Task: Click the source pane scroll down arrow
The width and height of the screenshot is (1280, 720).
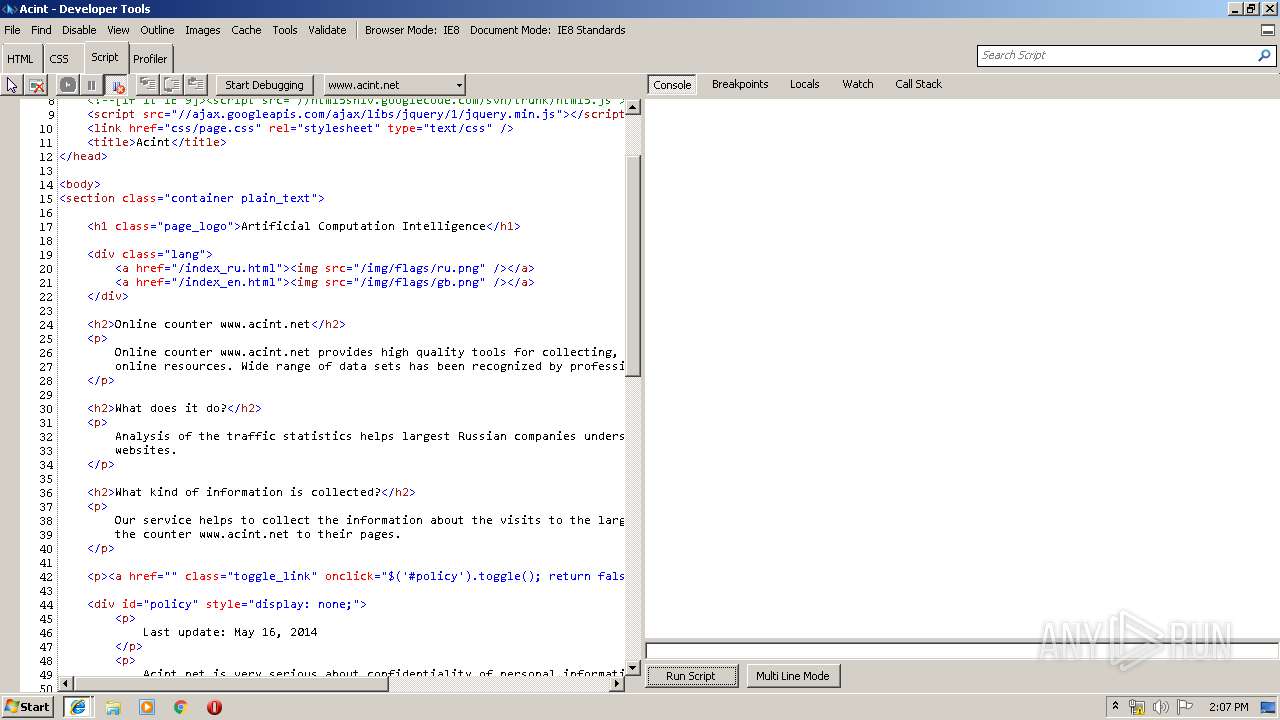Action: [632, 668]
